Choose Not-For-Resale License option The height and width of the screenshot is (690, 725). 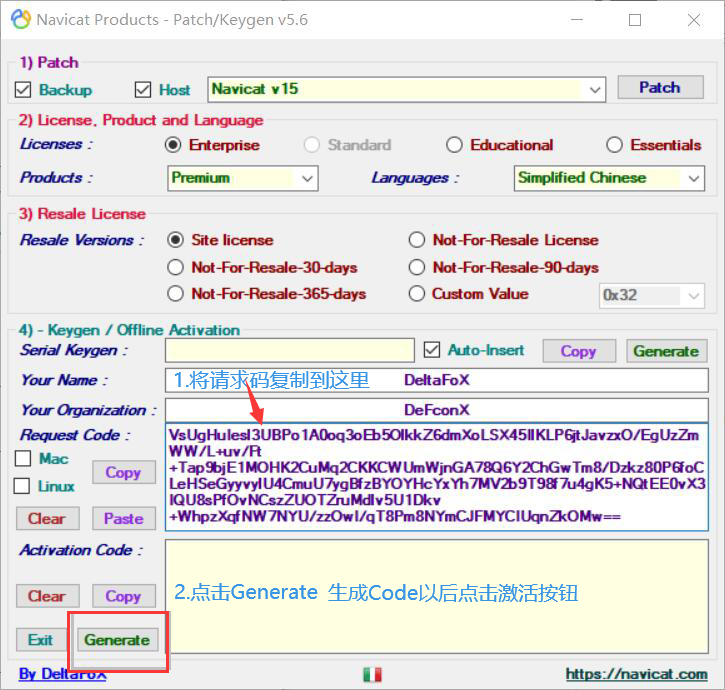click(x=417, y=240)
